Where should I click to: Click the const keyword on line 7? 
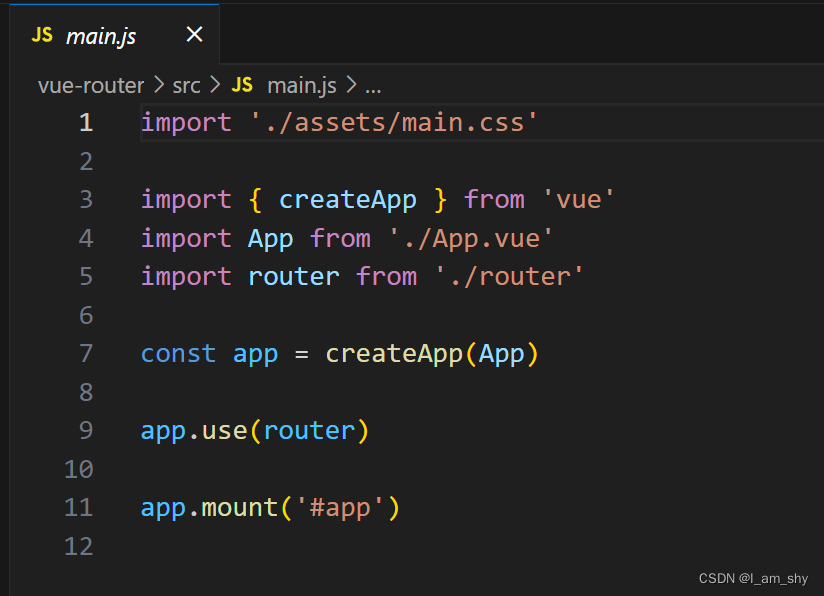coord(178,354)
